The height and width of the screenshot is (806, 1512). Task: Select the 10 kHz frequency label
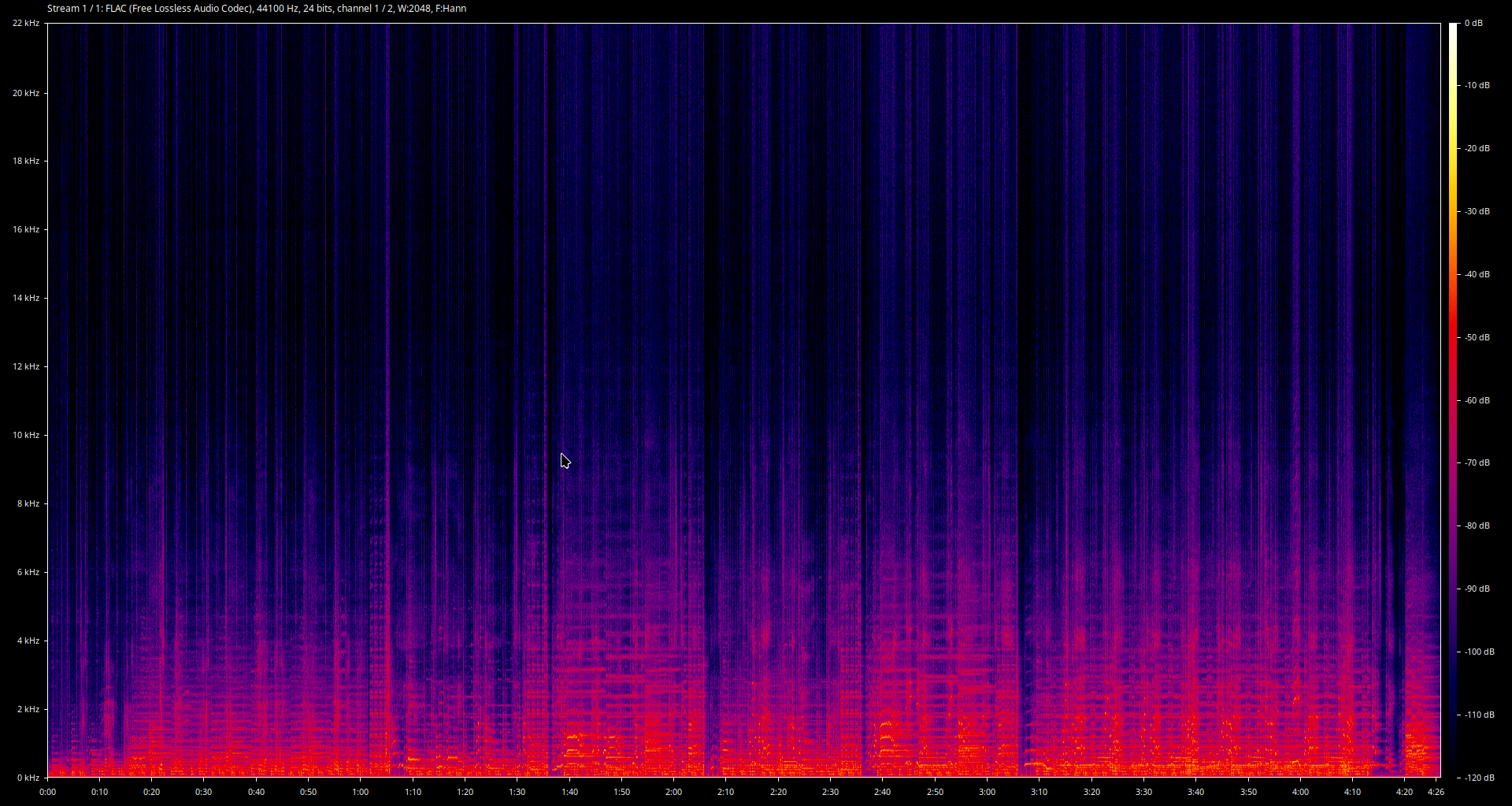(26, 435)
